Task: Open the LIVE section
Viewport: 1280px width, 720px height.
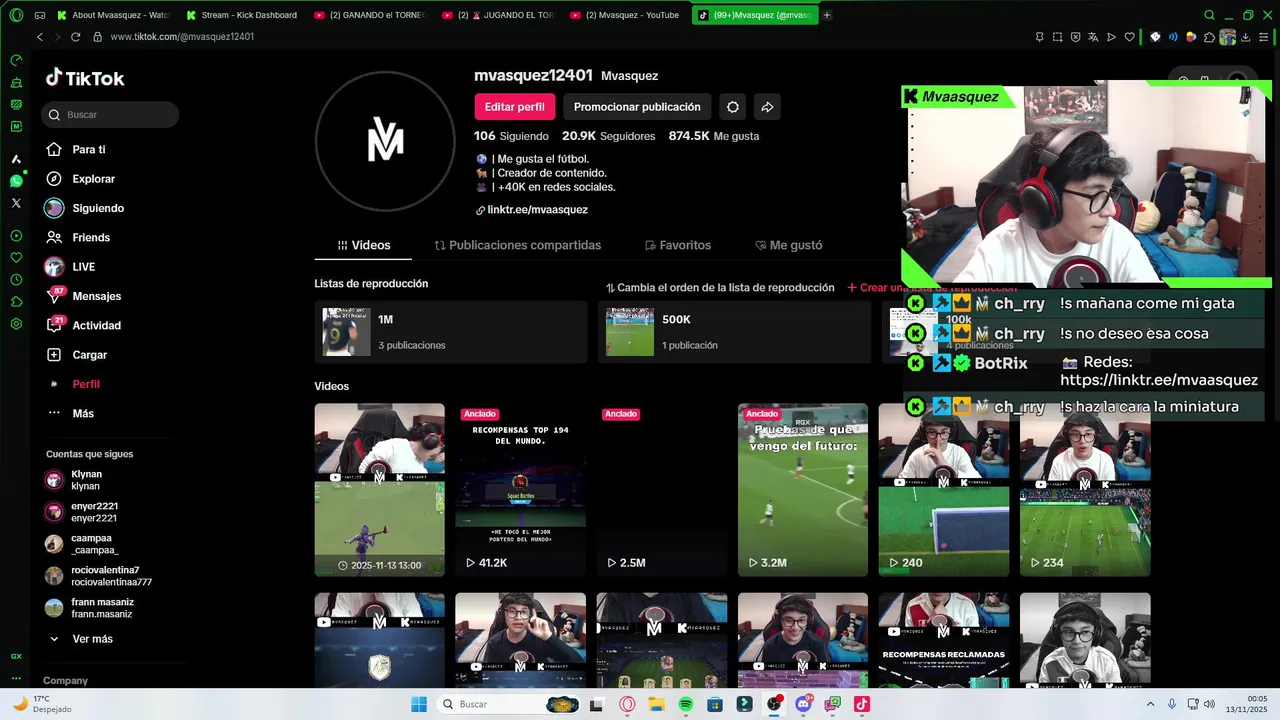Action: 70,267
